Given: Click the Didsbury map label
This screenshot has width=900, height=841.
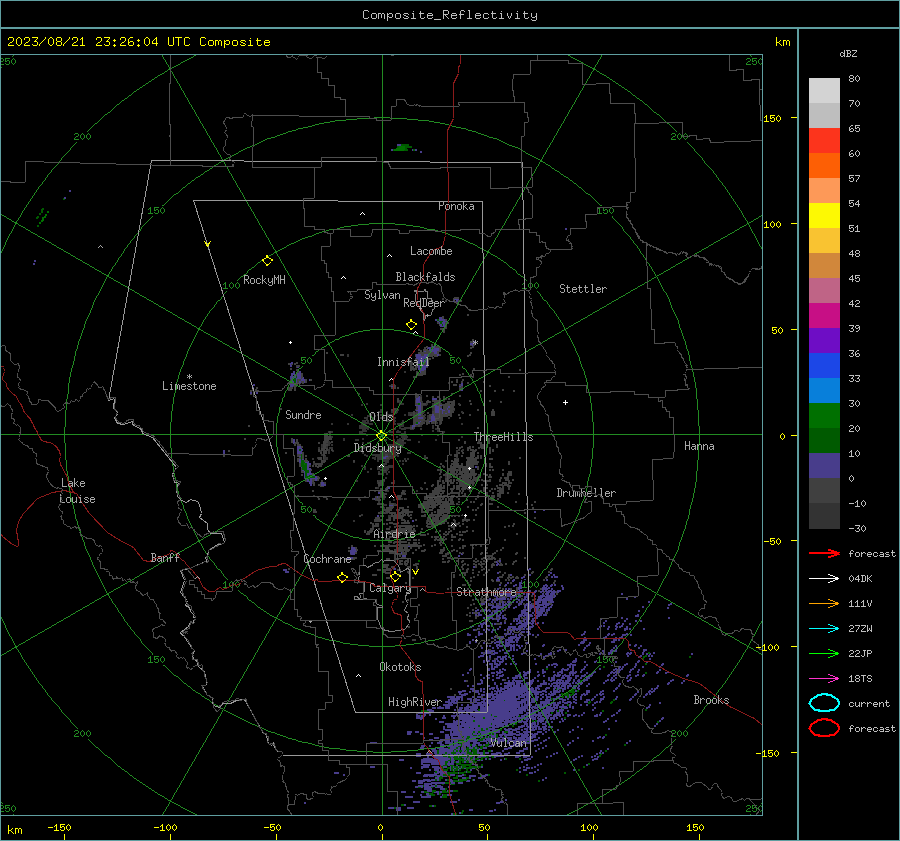Looking at the screenshot, I should click(x=377, y=448).
